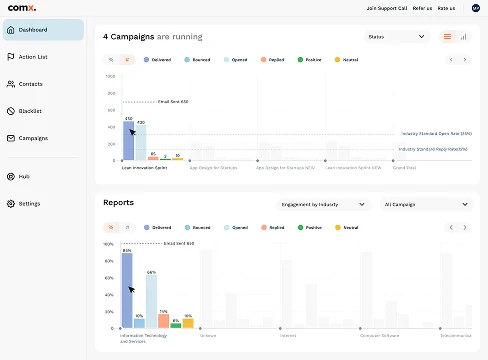Image resolution: width=488 pixels, height=360 pixels.
Task: Select Internet industry axis label
Action: tap(288, 335)
